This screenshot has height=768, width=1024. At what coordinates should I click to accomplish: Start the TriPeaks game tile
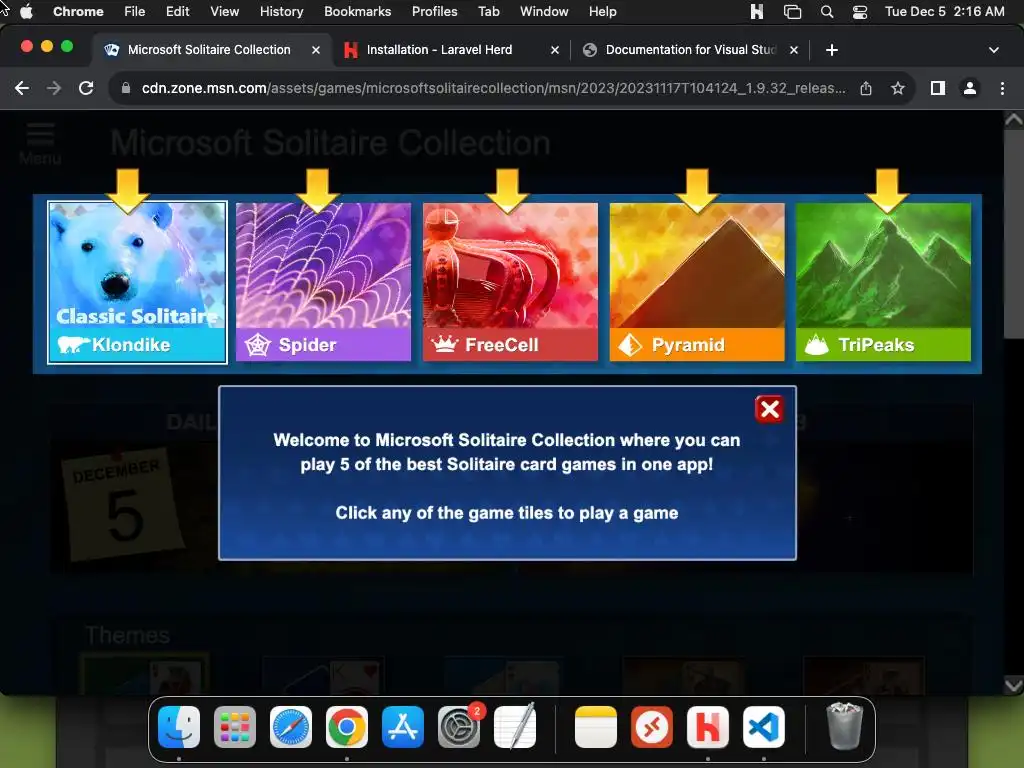(883, 282)
